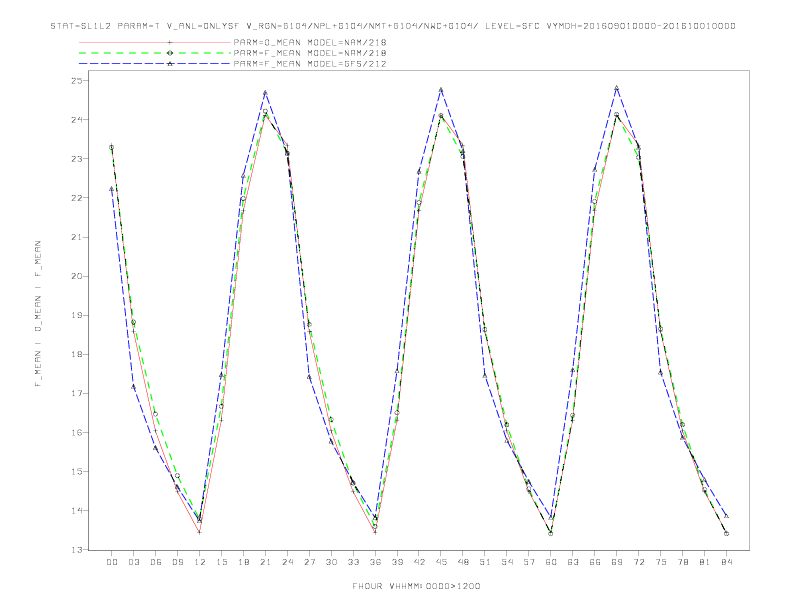
Task: Click the plus marker on the red legend line
Action: (x=170, y=42)
